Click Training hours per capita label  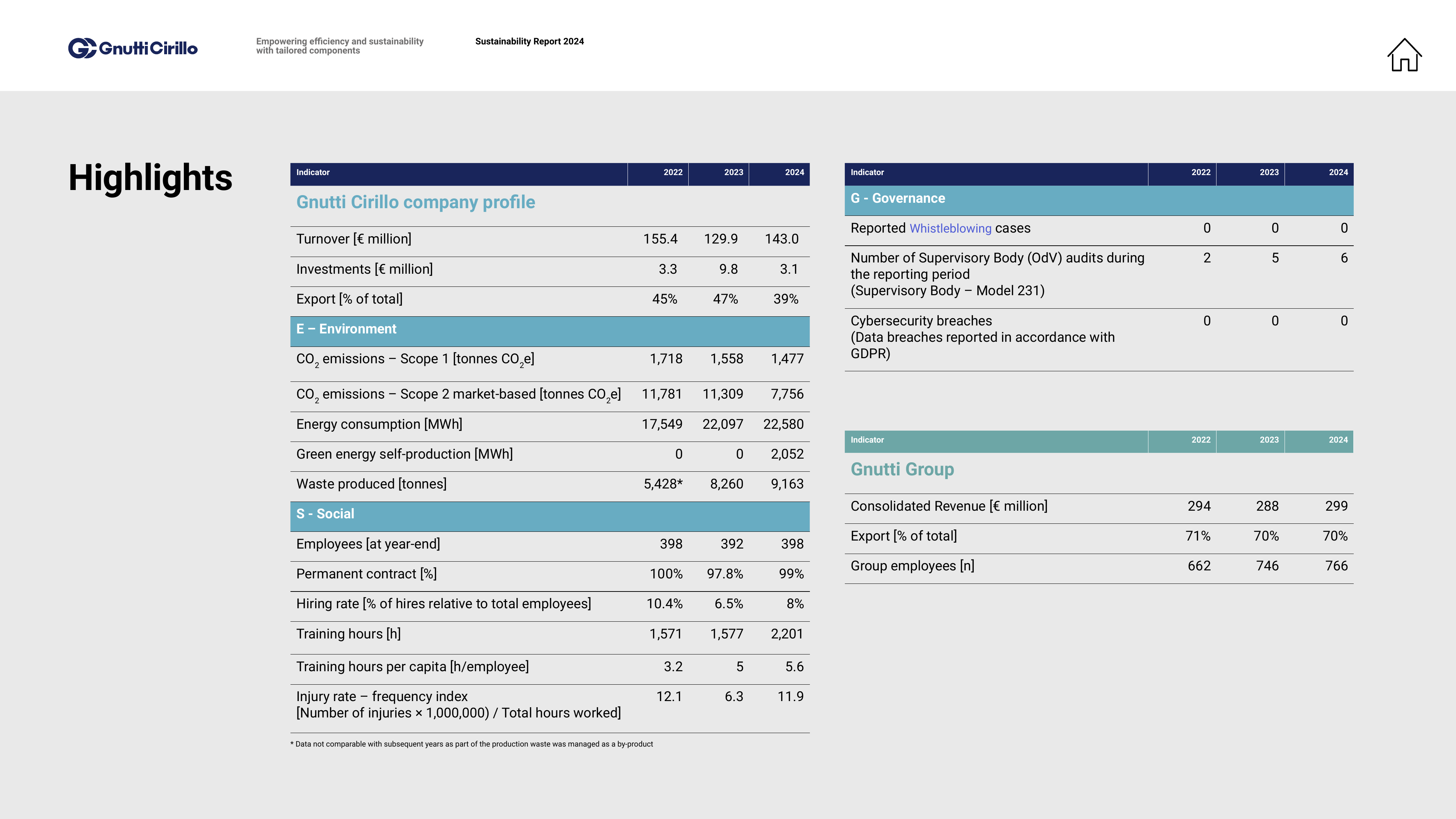pyautogui.click(x=413, y=667)
